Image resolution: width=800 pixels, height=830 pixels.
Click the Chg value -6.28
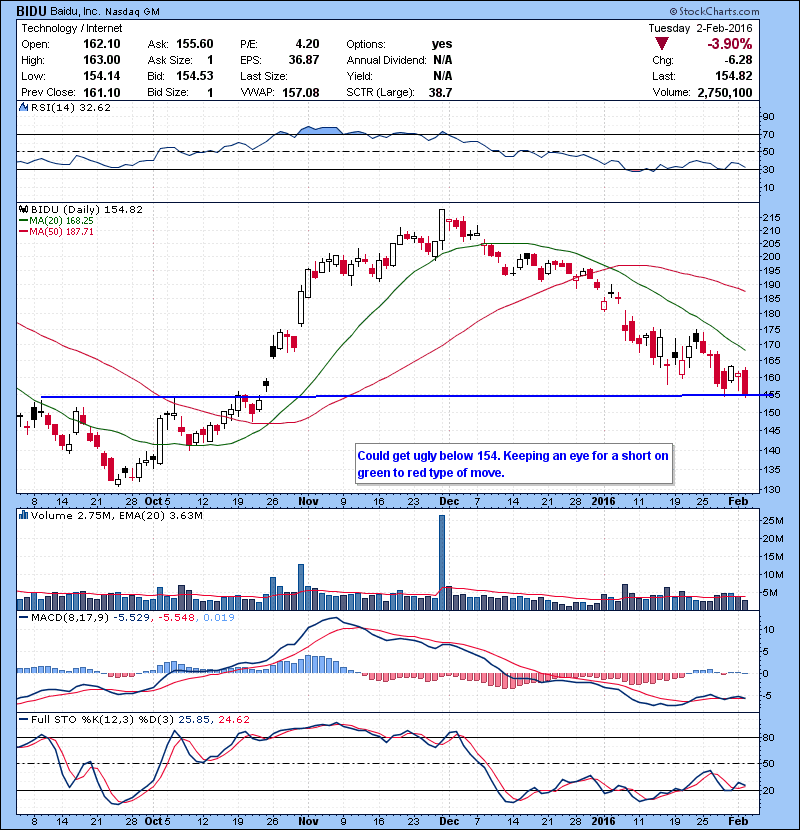[738, 60]
